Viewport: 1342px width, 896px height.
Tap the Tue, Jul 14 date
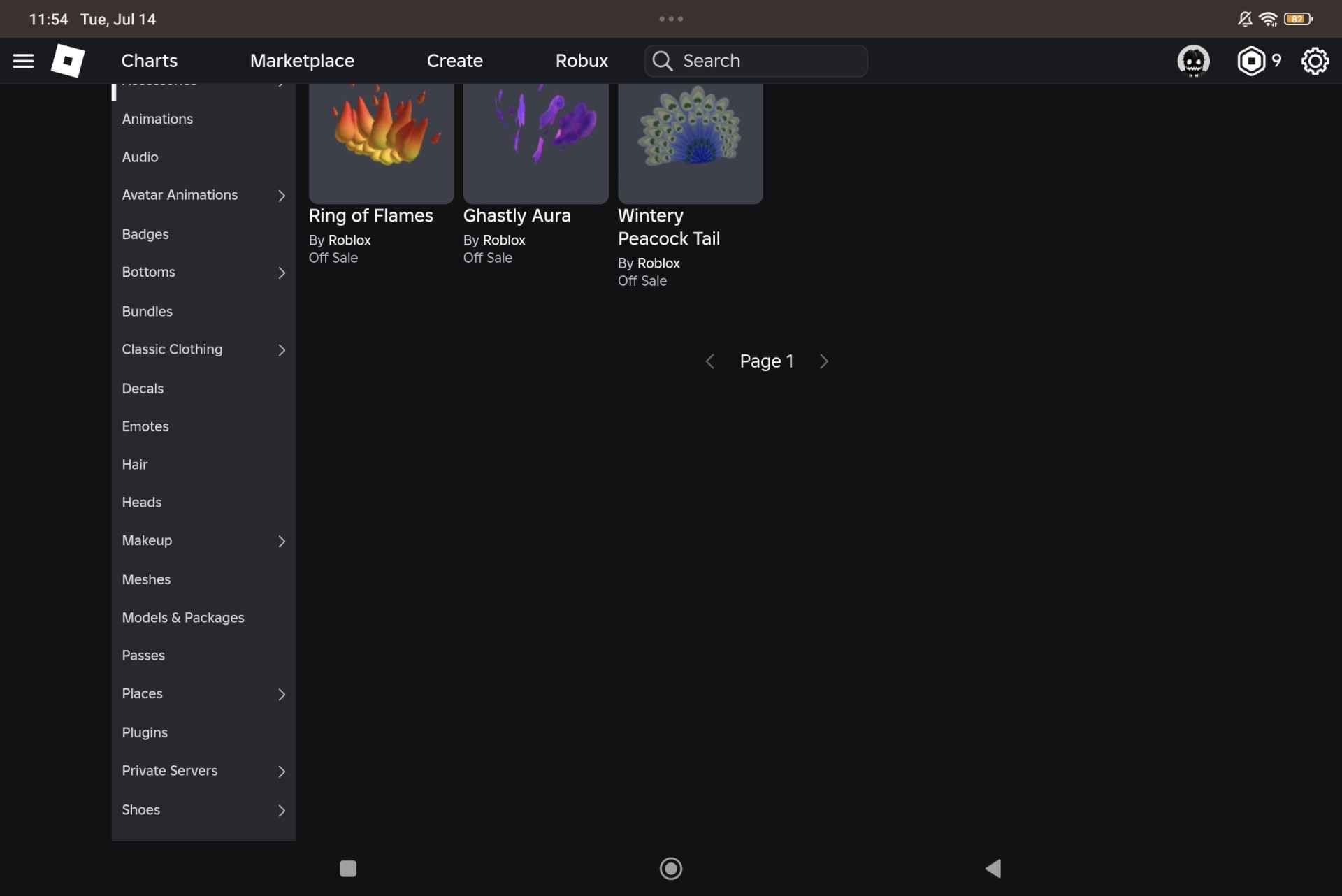point(118,19)
